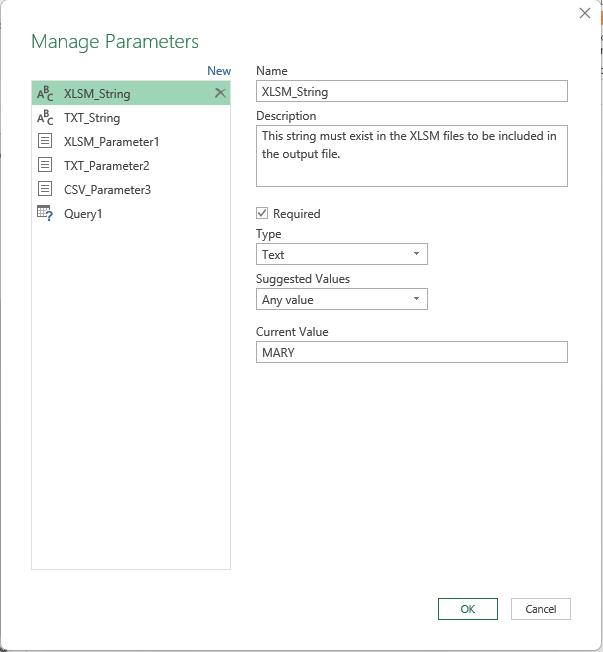Click into the Name field
Screen dimensions: 603x652
pyautogui.click(x=412, y=91)
